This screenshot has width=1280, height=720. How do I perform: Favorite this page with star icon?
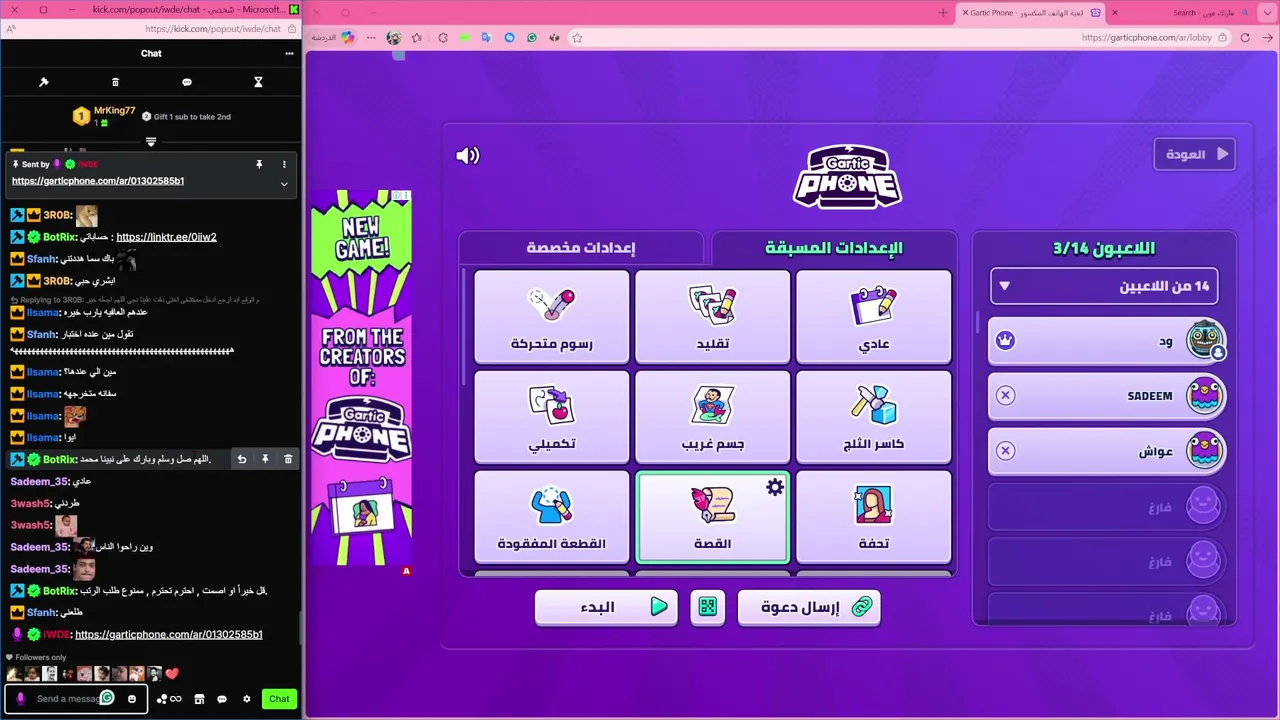click(x=577, y=38)
